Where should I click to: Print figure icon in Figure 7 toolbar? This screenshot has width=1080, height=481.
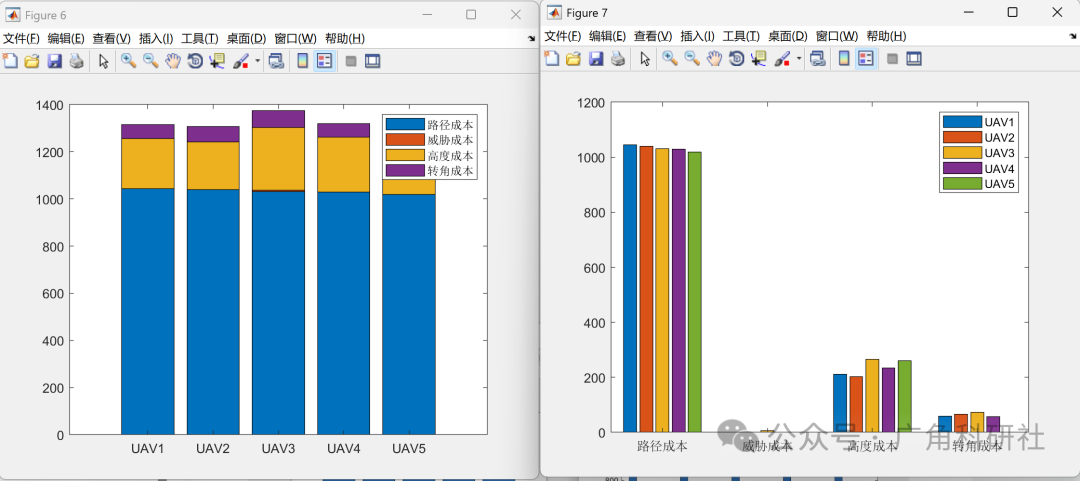click(x=618, y=59)
